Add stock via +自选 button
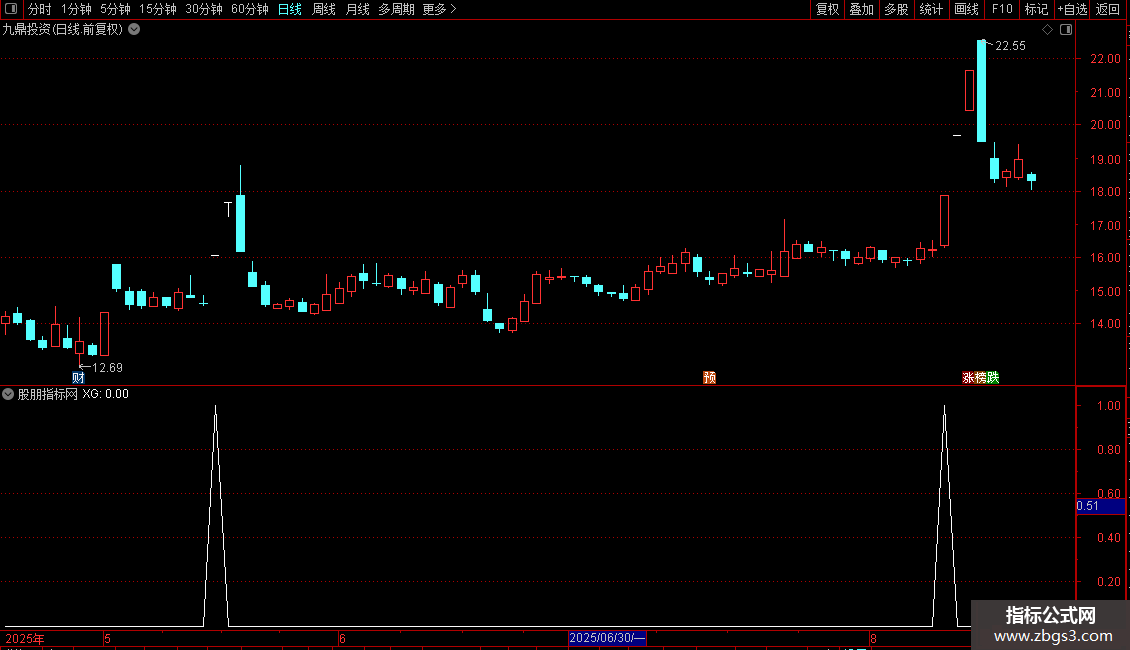This screenshot has width=1130, height=650. pos(1072,9)
